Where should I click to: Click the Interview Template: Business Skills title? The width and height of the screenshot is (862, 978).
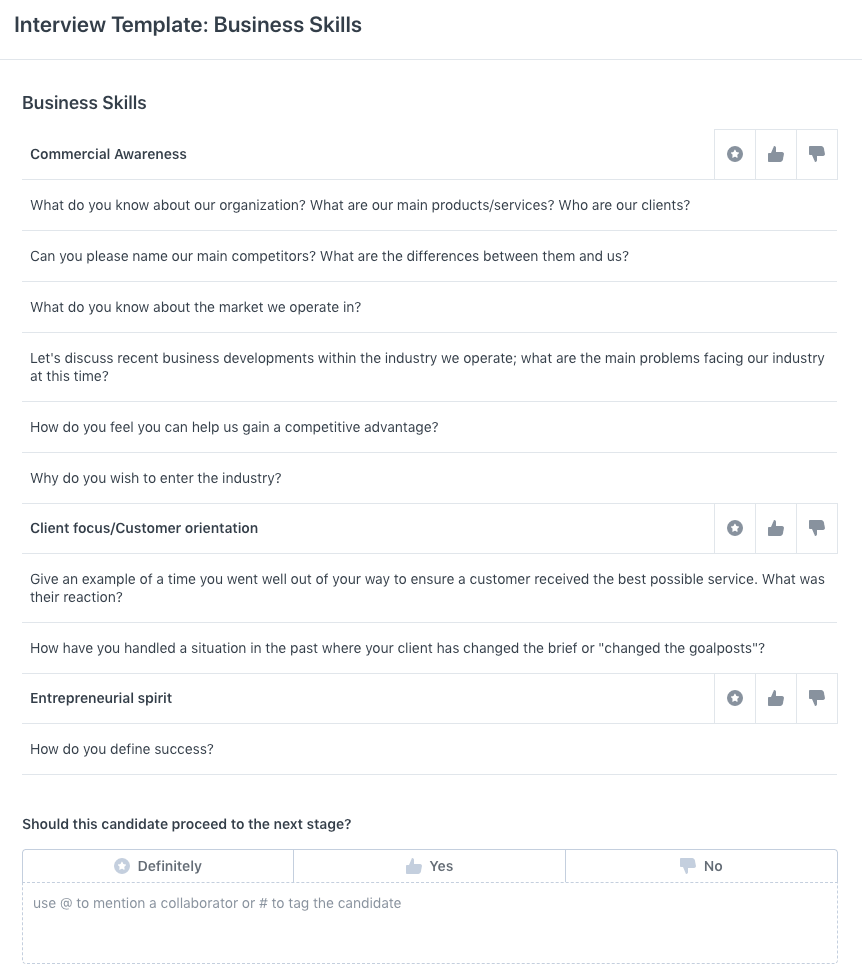(x=187, y=25)
